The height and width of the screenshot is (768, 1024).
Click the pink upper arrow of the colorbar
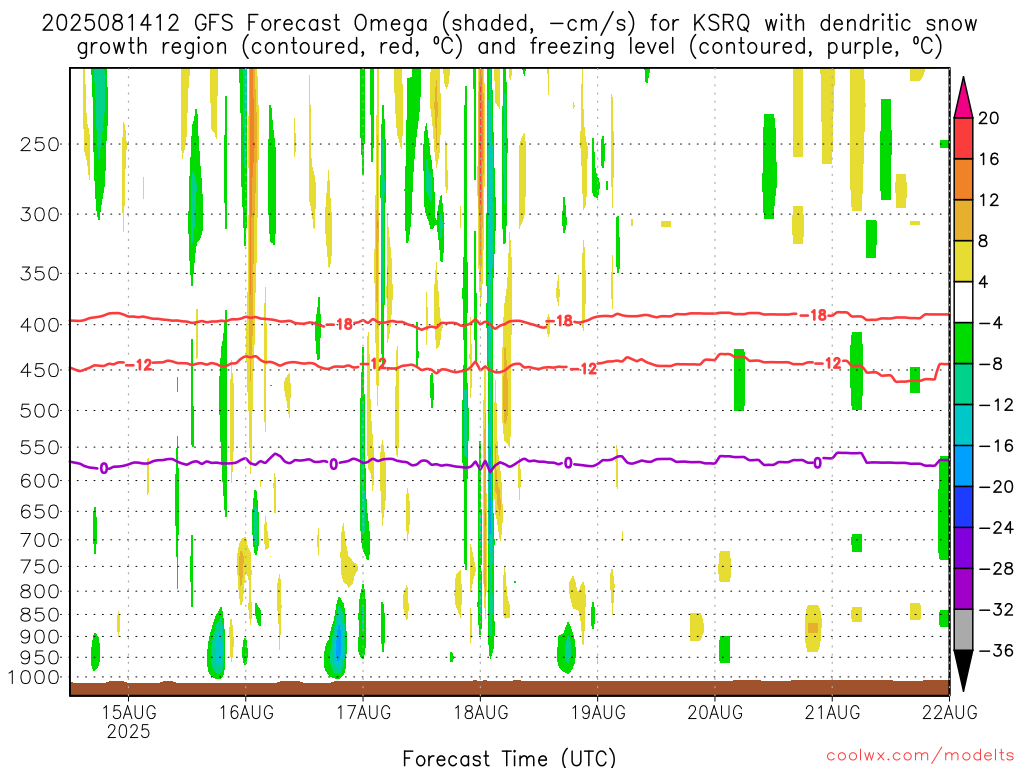963,98
